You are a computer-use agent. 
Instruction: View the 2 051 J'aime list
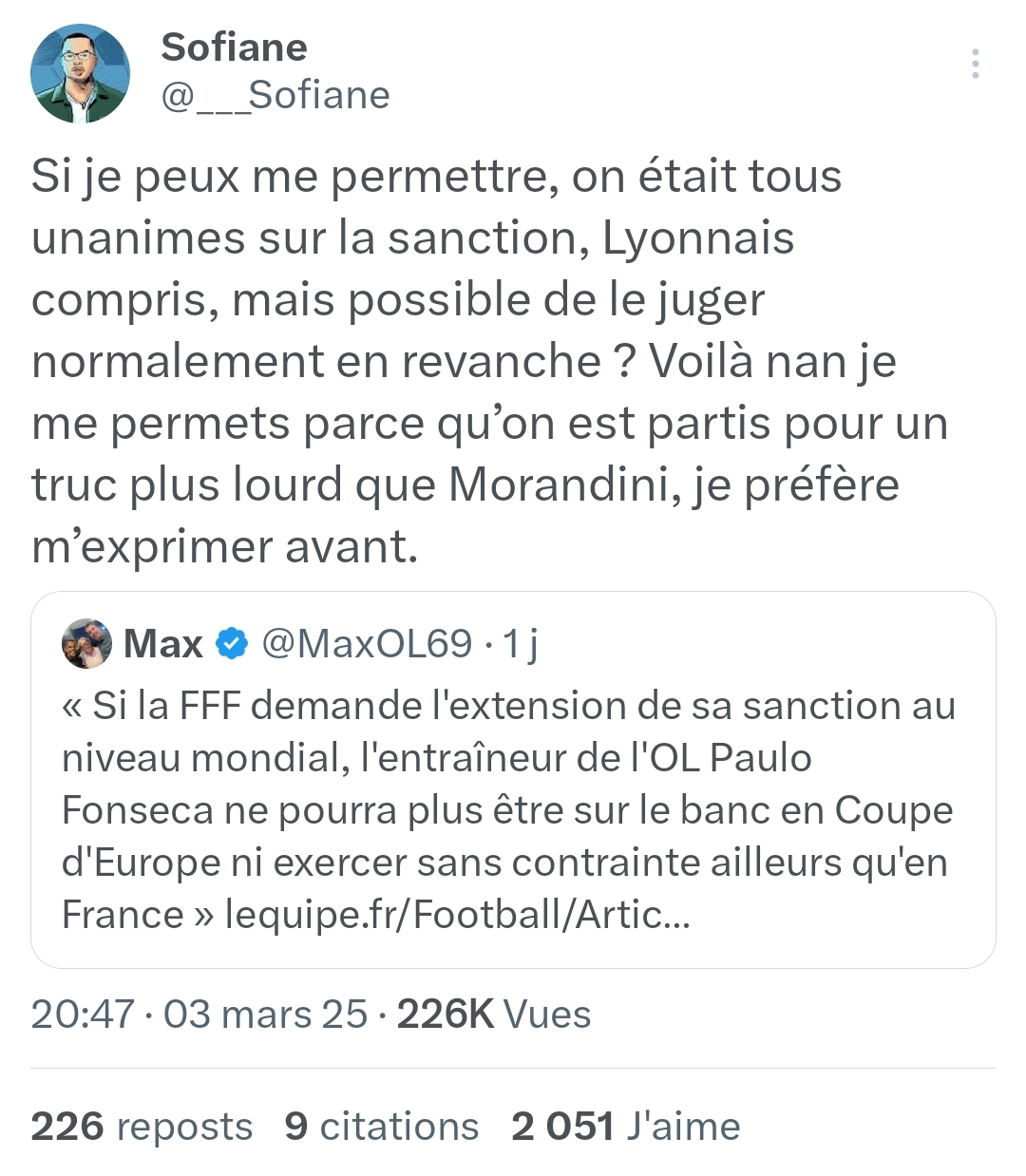pos(626,1127)
